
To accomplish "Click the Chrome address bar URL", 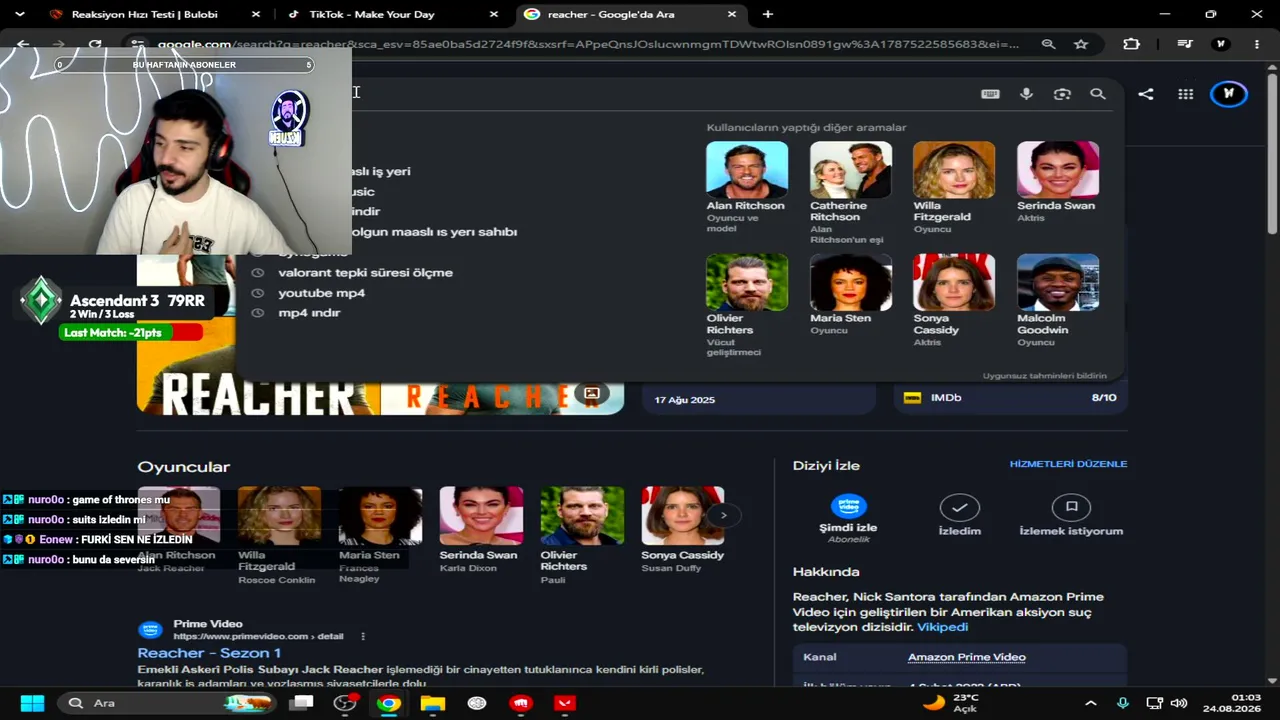I will click(588, 44).
